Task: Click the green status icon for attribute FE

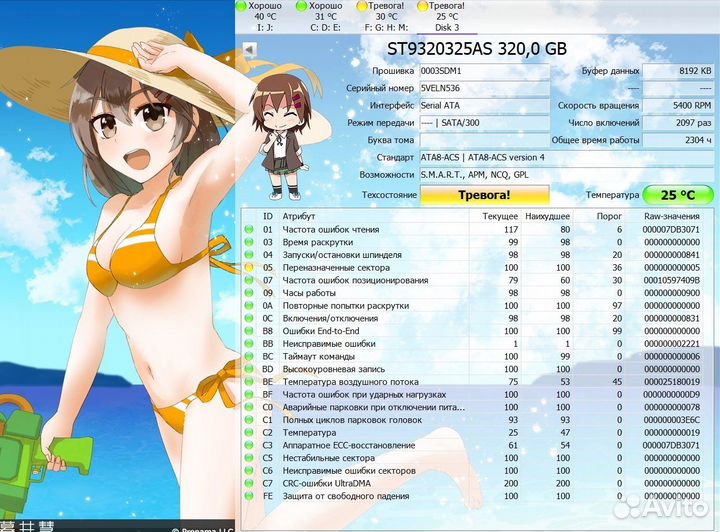Action: [x=249, y=496]
